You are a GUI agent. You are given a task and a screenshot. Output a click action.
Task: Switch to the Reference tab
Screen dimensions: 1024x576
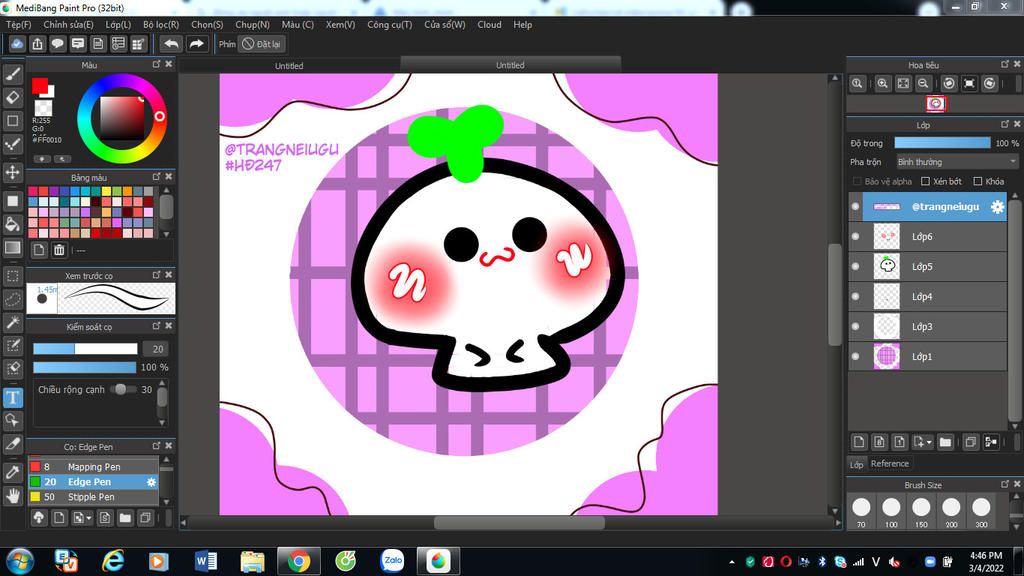(889, 464)
